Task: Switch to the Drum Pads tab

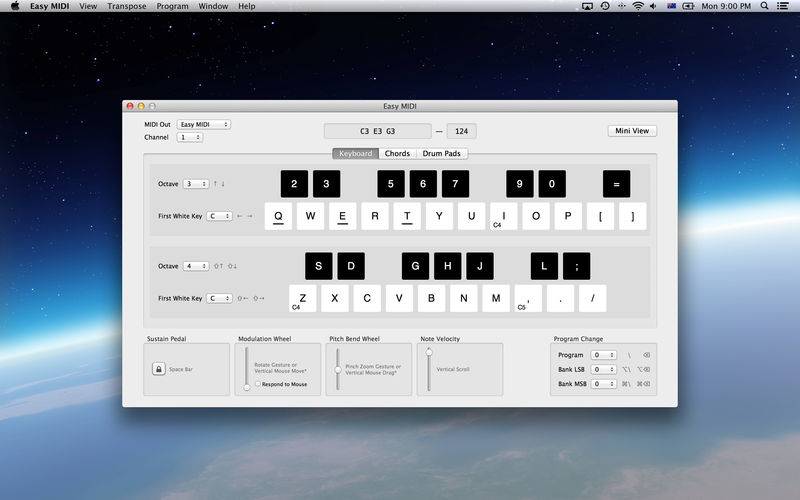Action: coord(442,153)
